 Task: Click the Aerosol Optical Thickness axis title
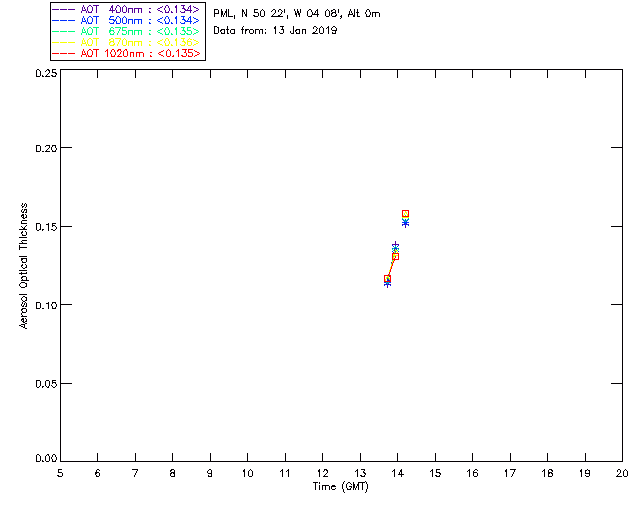point(24,266)
